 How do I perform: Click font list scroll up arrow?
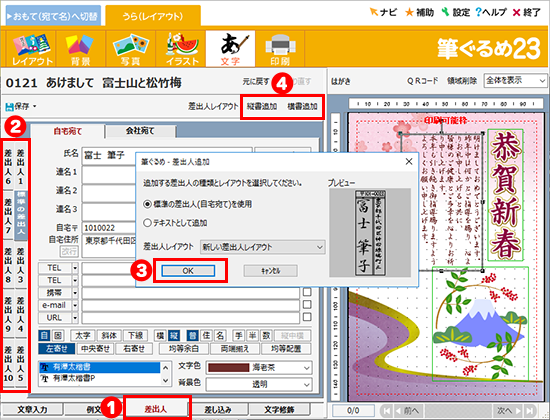[x=166, y=368]
